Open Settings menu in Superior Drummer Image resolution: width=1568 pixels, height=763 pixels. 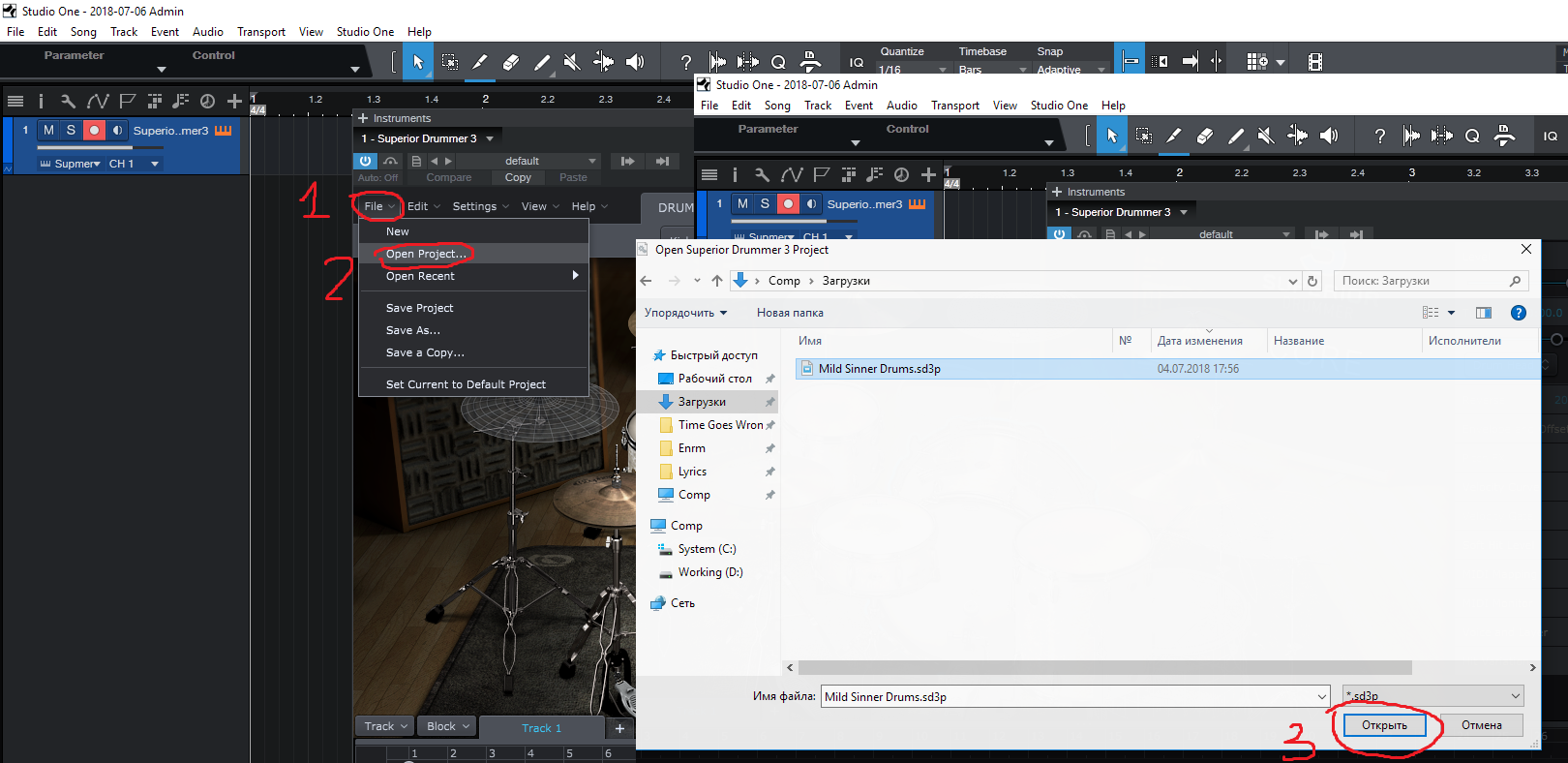[480, 206]
